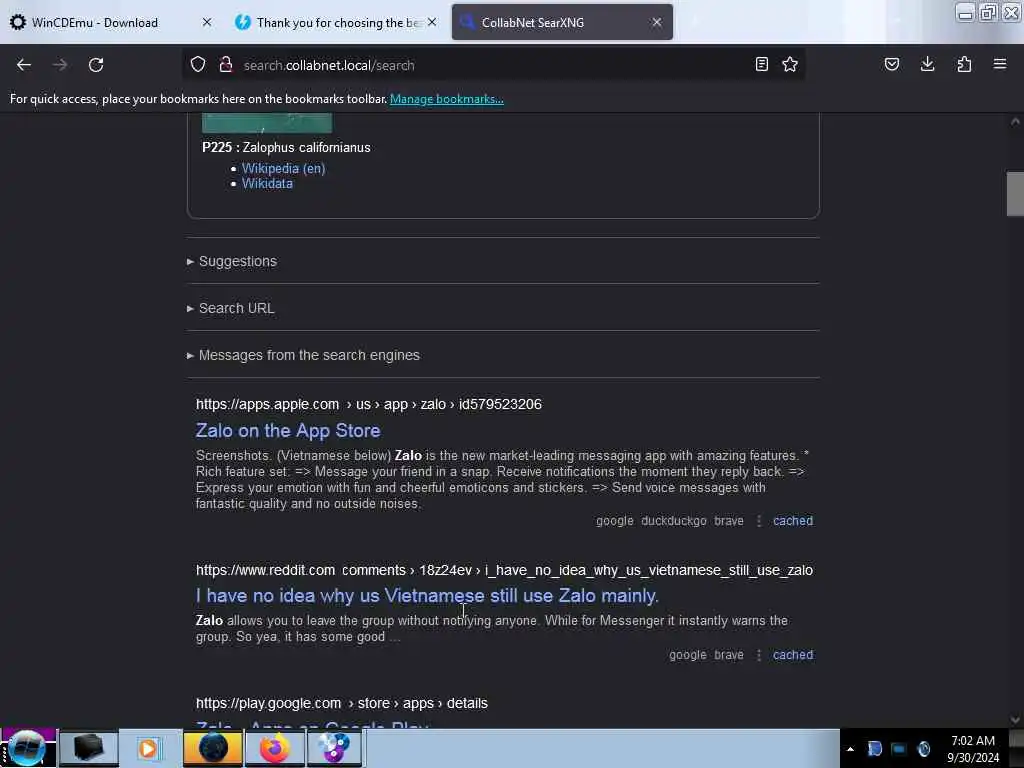This screenshot has height=768, width=1024.
Task: Close the CollabNet SearXNG tab
Action: coord(657,22)
